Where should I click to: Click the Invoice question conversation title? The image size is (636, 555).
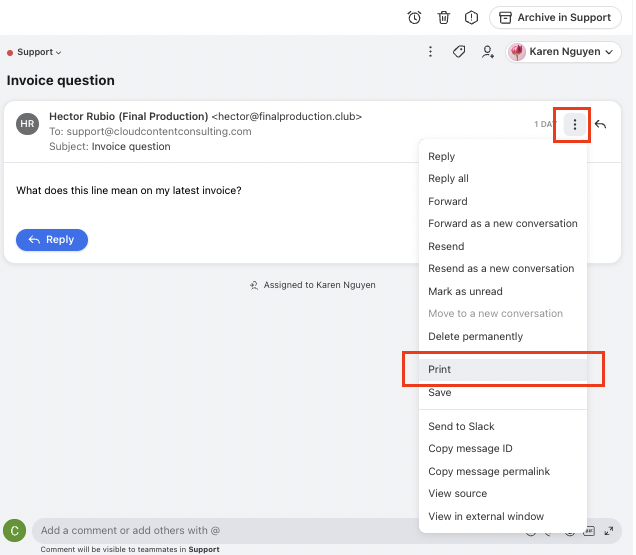60,81
